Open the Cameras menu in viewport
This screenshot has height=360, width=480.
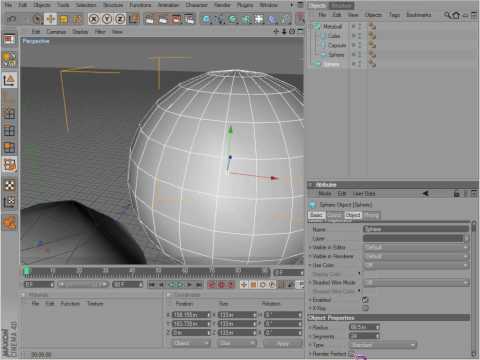[x=56, y=32]
